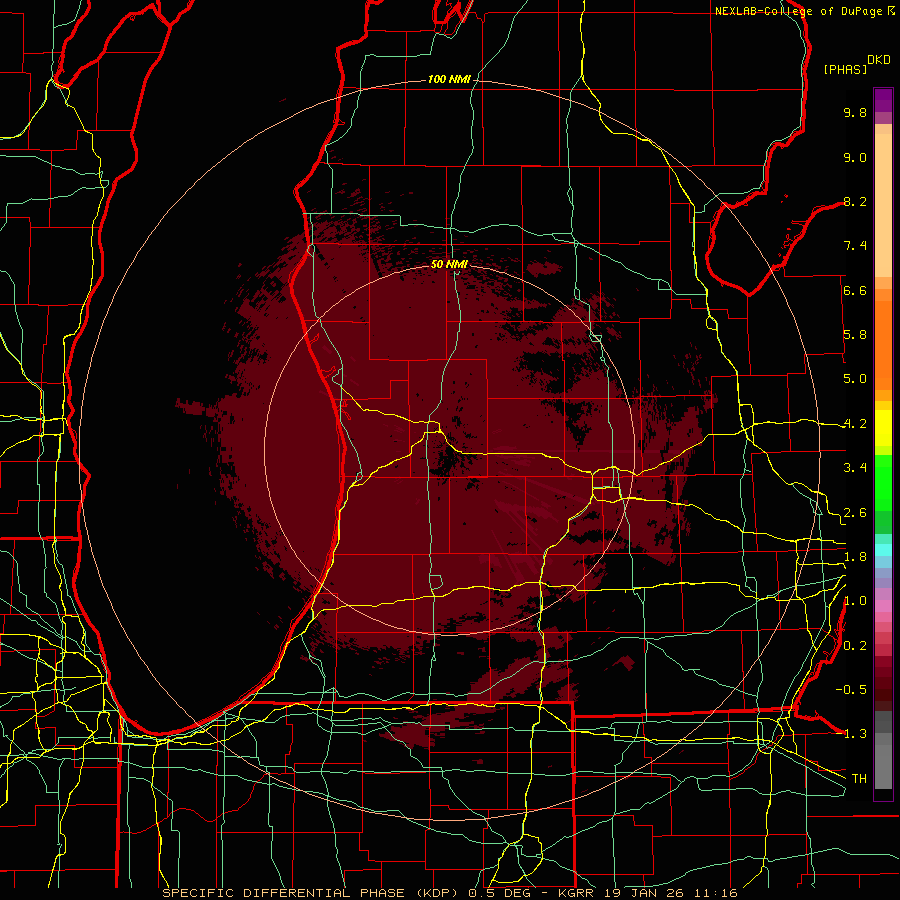Select the 5.8 scale value
This screenshot has width=900, height=900.
click(855, 335)
